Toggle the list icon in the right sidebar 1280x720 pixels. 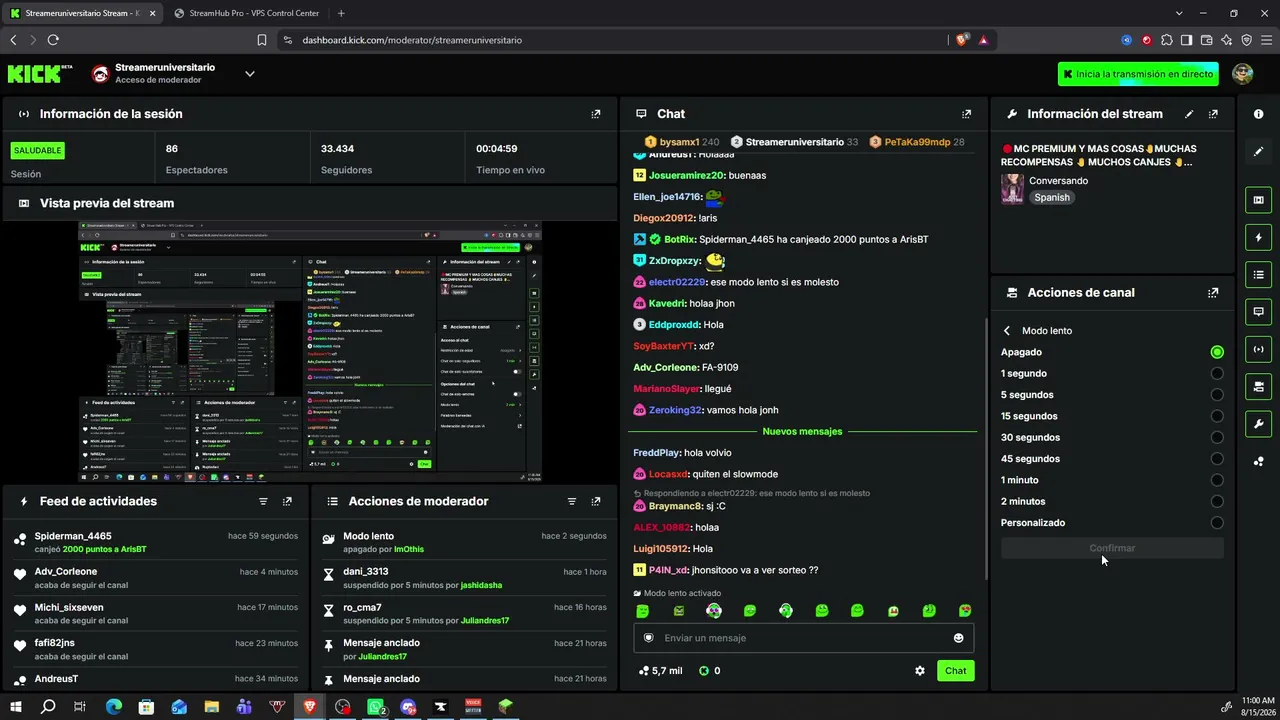coord(1258,275)
